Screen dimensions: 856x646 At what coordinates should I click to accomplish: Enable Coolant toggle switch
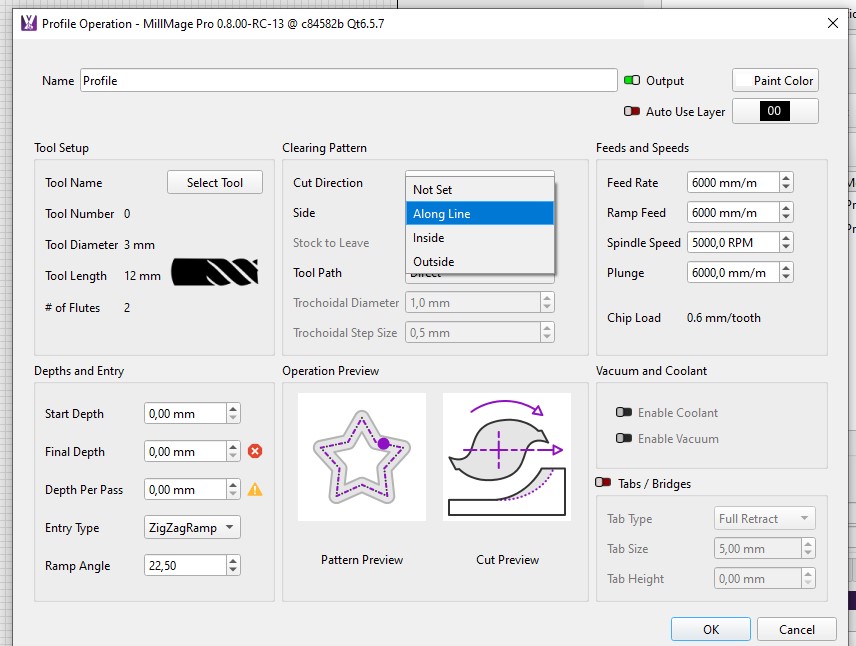(x=624, y=412)
